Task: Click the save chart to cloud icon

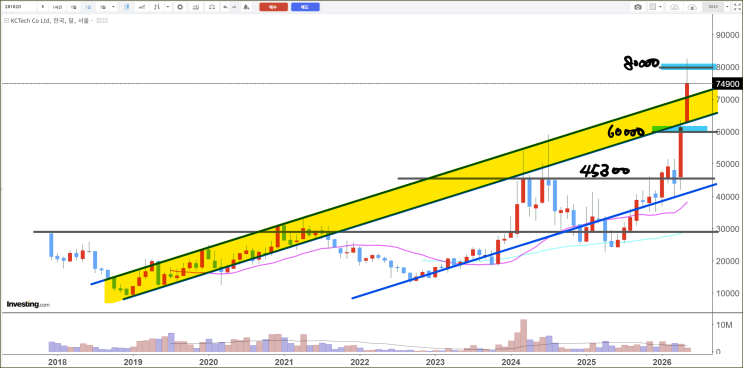Action: click(692, 7)
